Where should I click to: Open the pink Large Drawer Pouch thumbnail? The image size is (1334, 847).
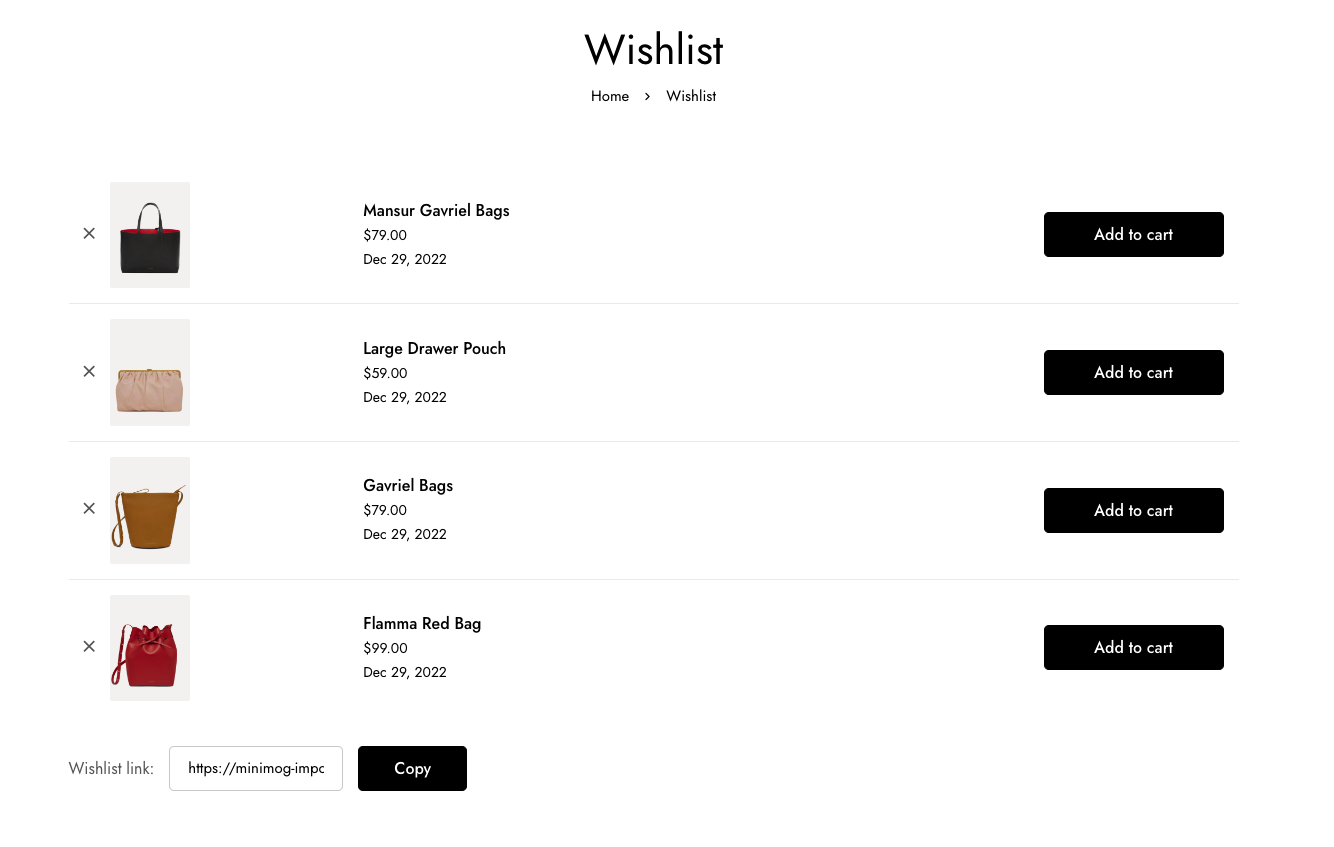150,372
